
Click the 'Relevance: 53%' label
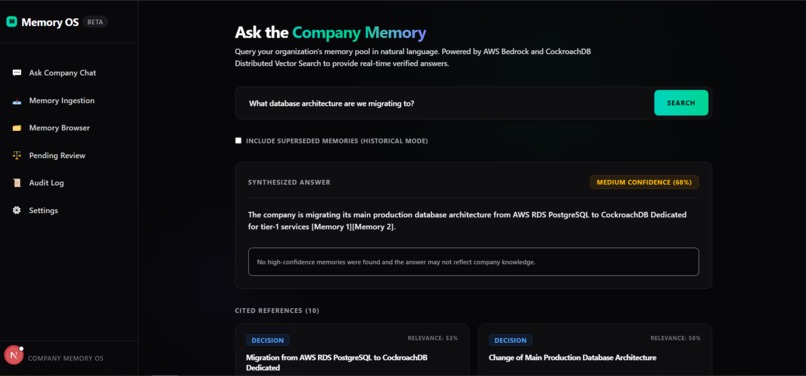tap(433, 338)
